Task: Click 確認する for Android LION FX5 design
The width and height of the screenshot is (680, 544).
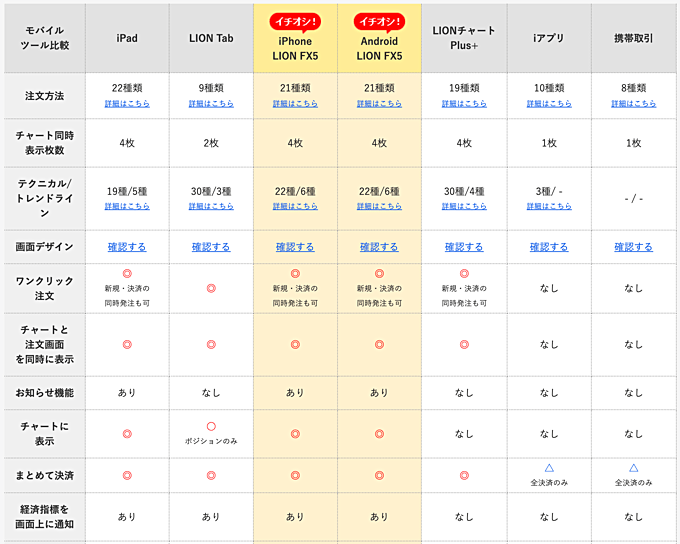Action: pyautogui.click(x=379, y=247)
